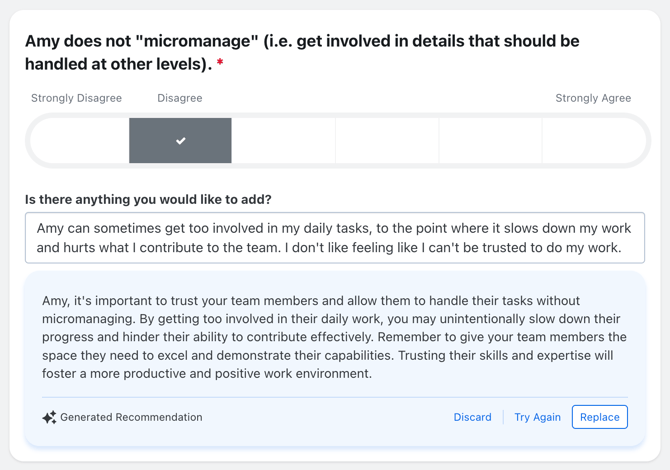670x470 pixels.
Task: Select the Strongly Agree segment of the scale
Action: pos(594,141)
